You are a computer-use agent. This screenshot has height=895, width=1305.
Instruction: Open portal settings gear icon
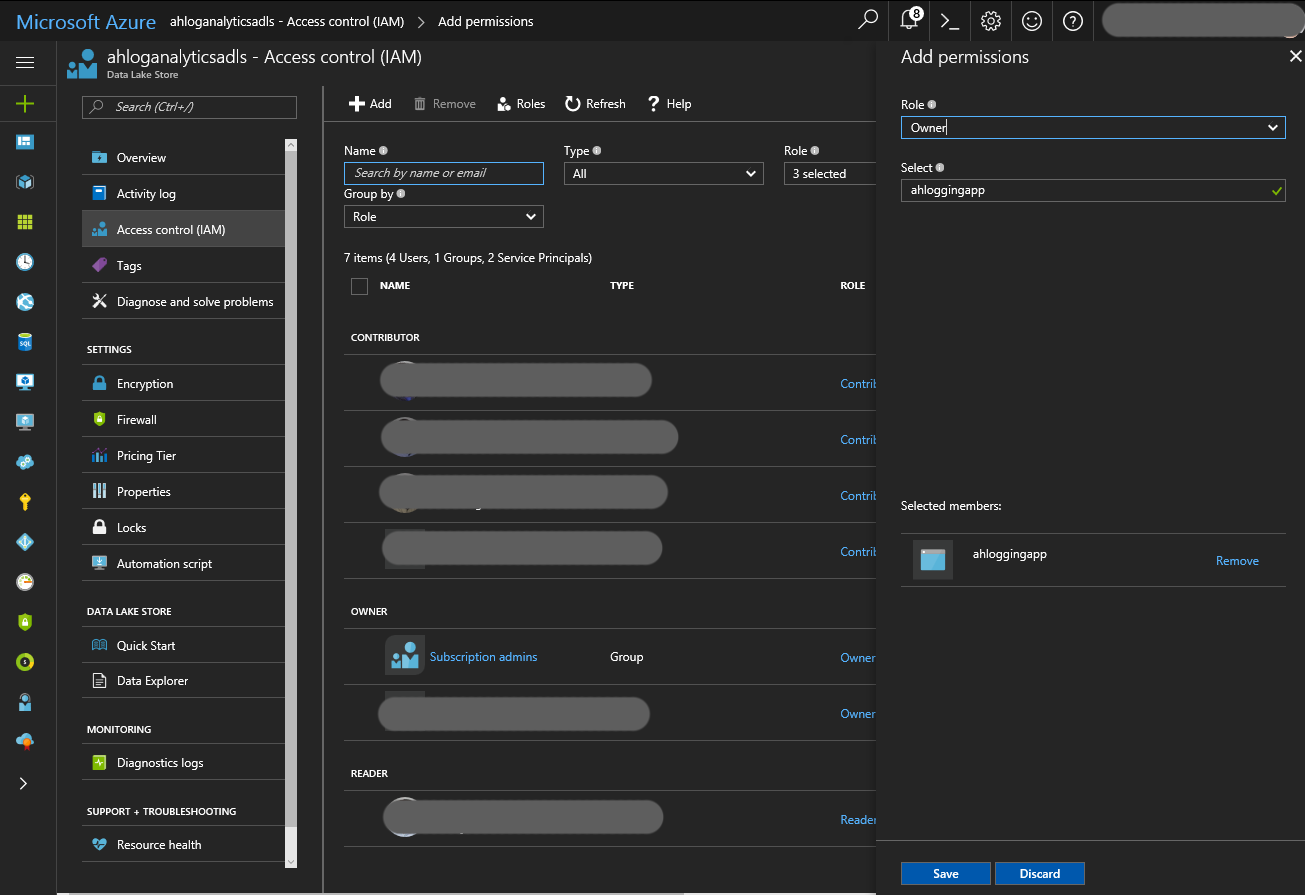pyautogui.click(x=991, y=21)
